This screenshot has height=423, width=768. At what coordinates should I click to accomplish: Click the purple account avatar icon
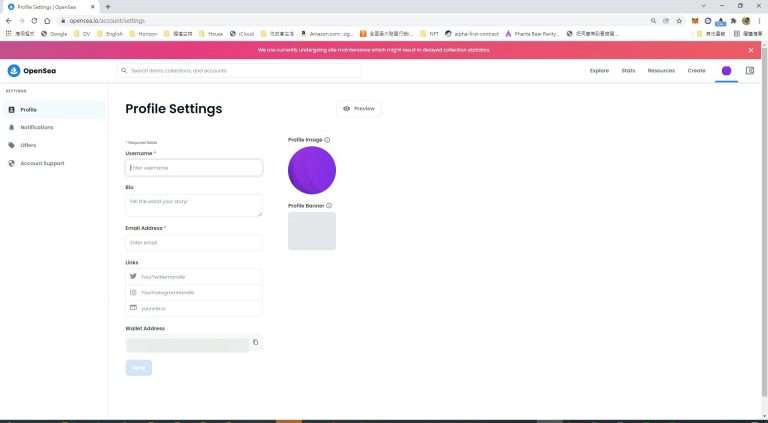tap(726, 71)
